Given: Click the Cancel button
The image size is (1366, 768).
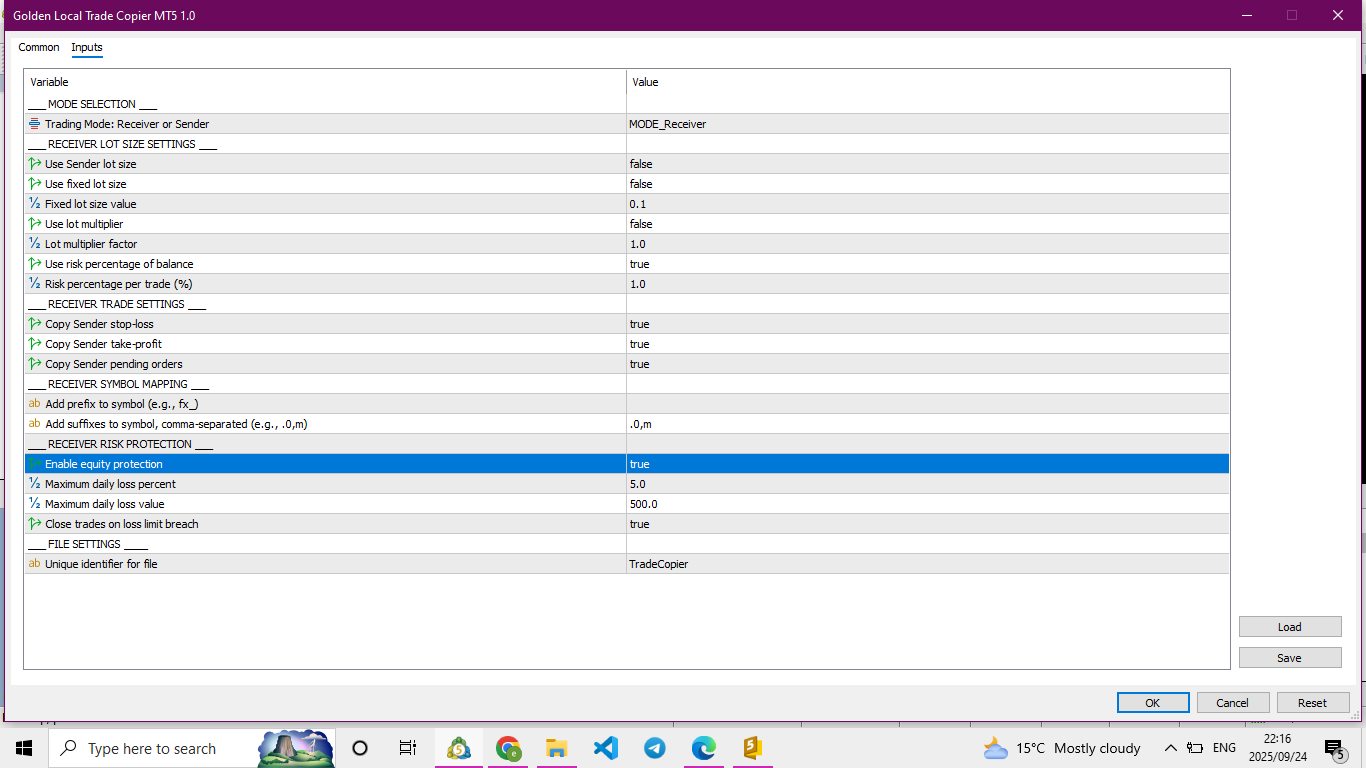Looking at the screenshot, I should [x=1233, y=703].
